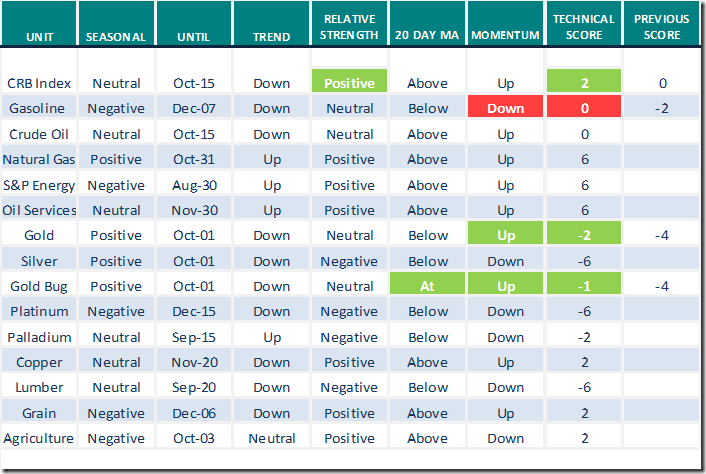Click the red Down cell for Gasoline
The height and width of the screenshot is (474, 706).
coord(506,108)
